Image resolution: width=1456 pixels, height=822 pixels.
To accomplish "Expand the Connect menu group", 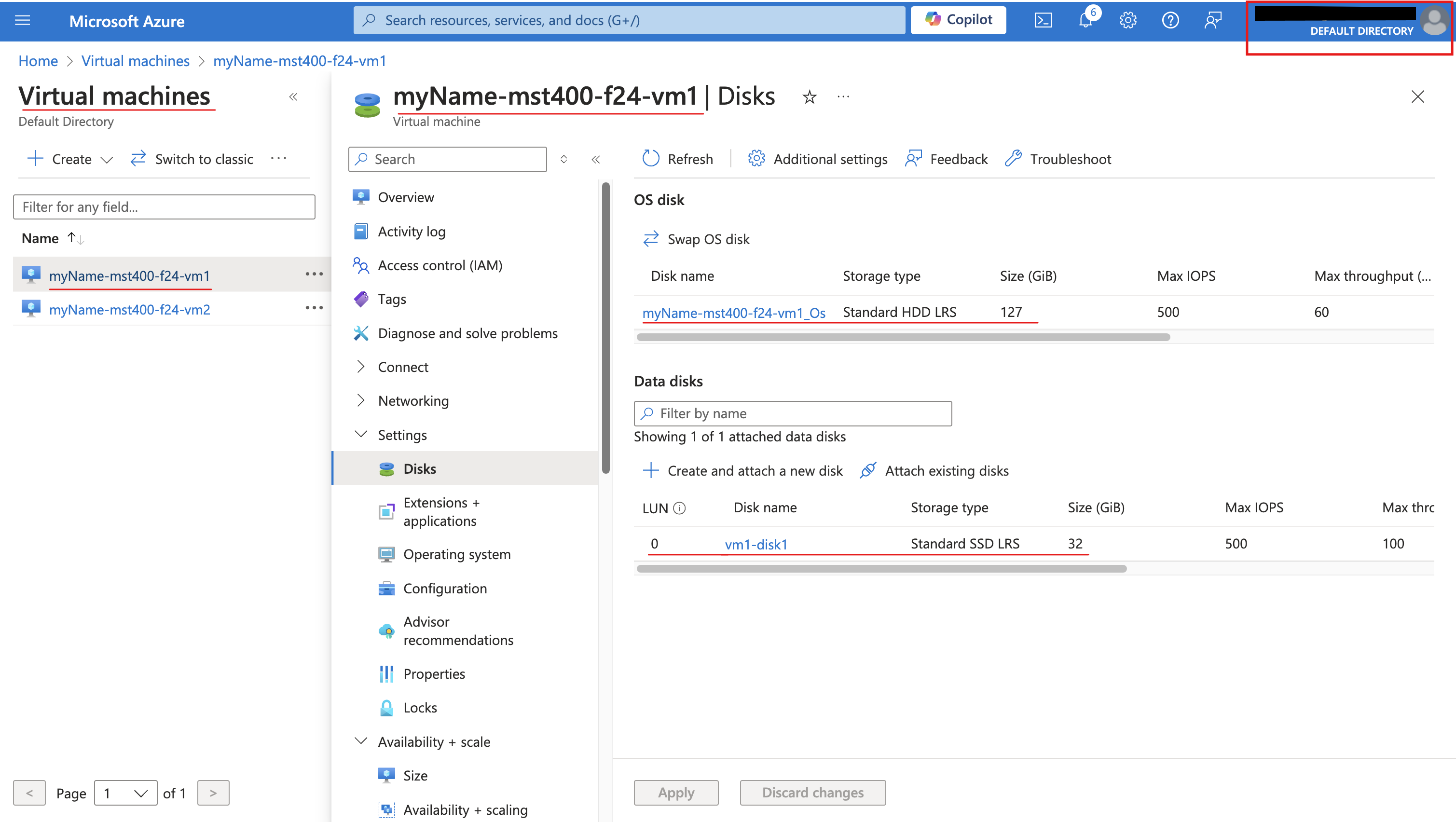I will pos(402,367).
